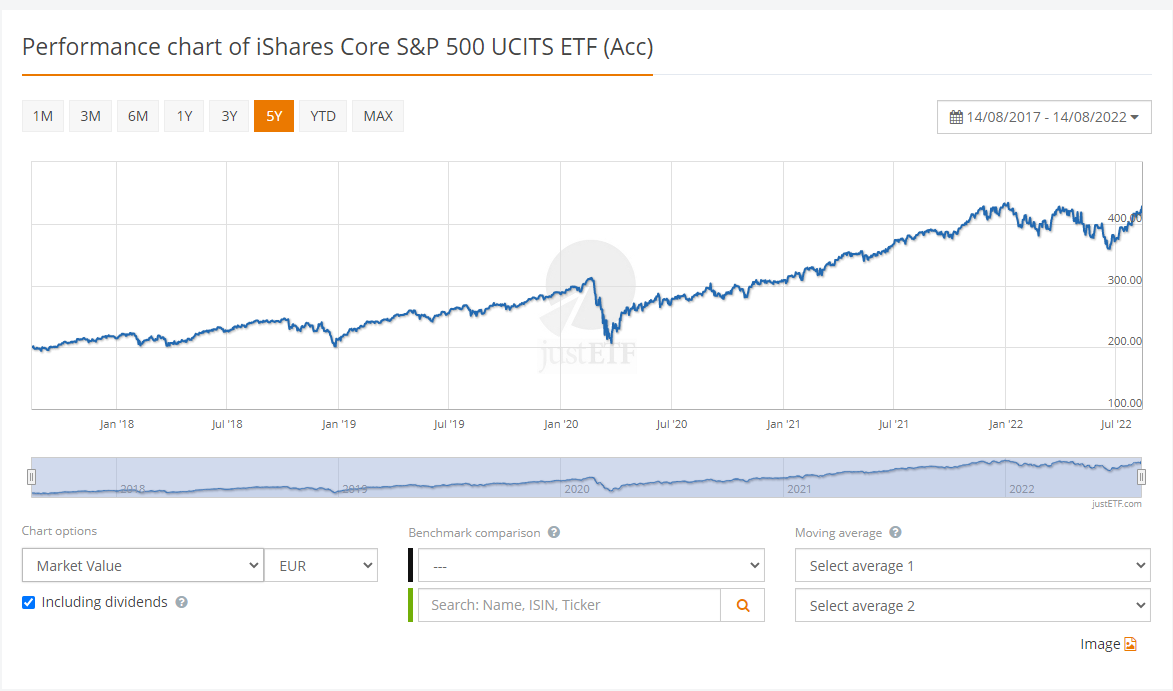Open the date range picker dropdown
This screenshot has height=691, width=1173.
click(x=1044, y=117)
